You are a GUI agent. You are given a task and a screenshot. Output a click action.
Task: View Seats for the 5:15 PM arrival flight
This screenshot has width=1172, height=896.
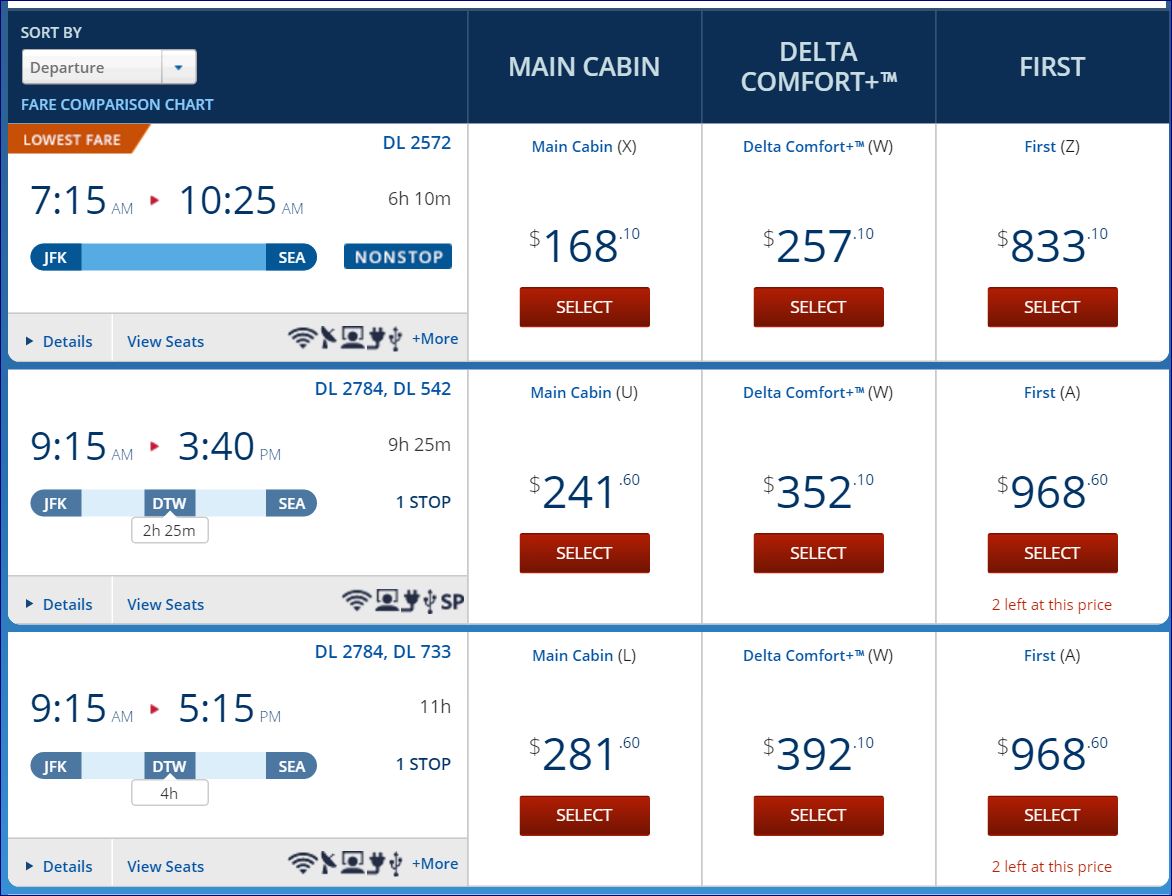(165, 866)
